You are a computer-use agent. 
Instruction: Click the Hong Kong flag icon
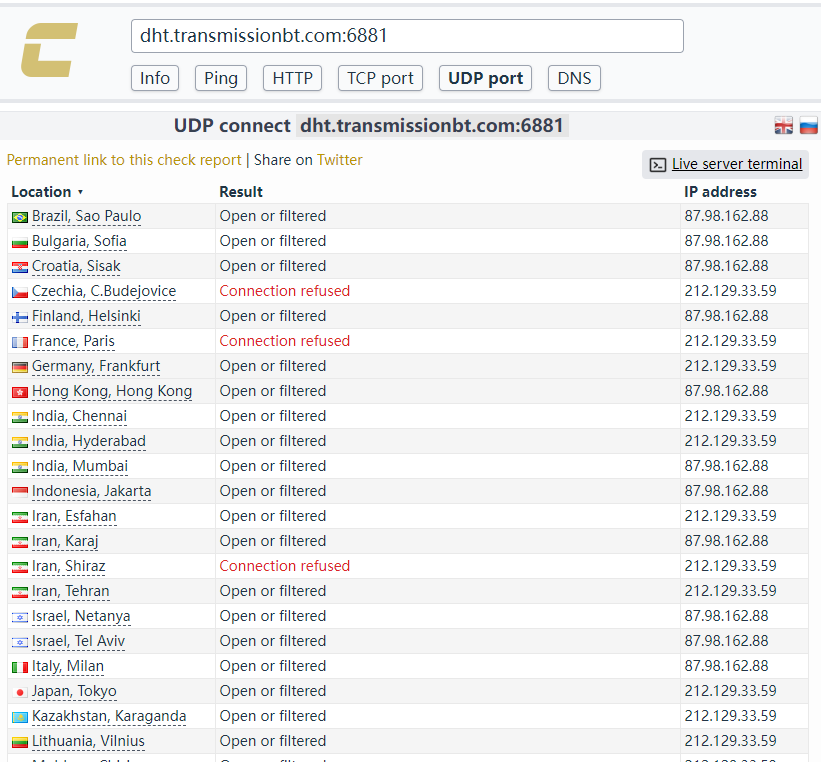pos(20,392)
